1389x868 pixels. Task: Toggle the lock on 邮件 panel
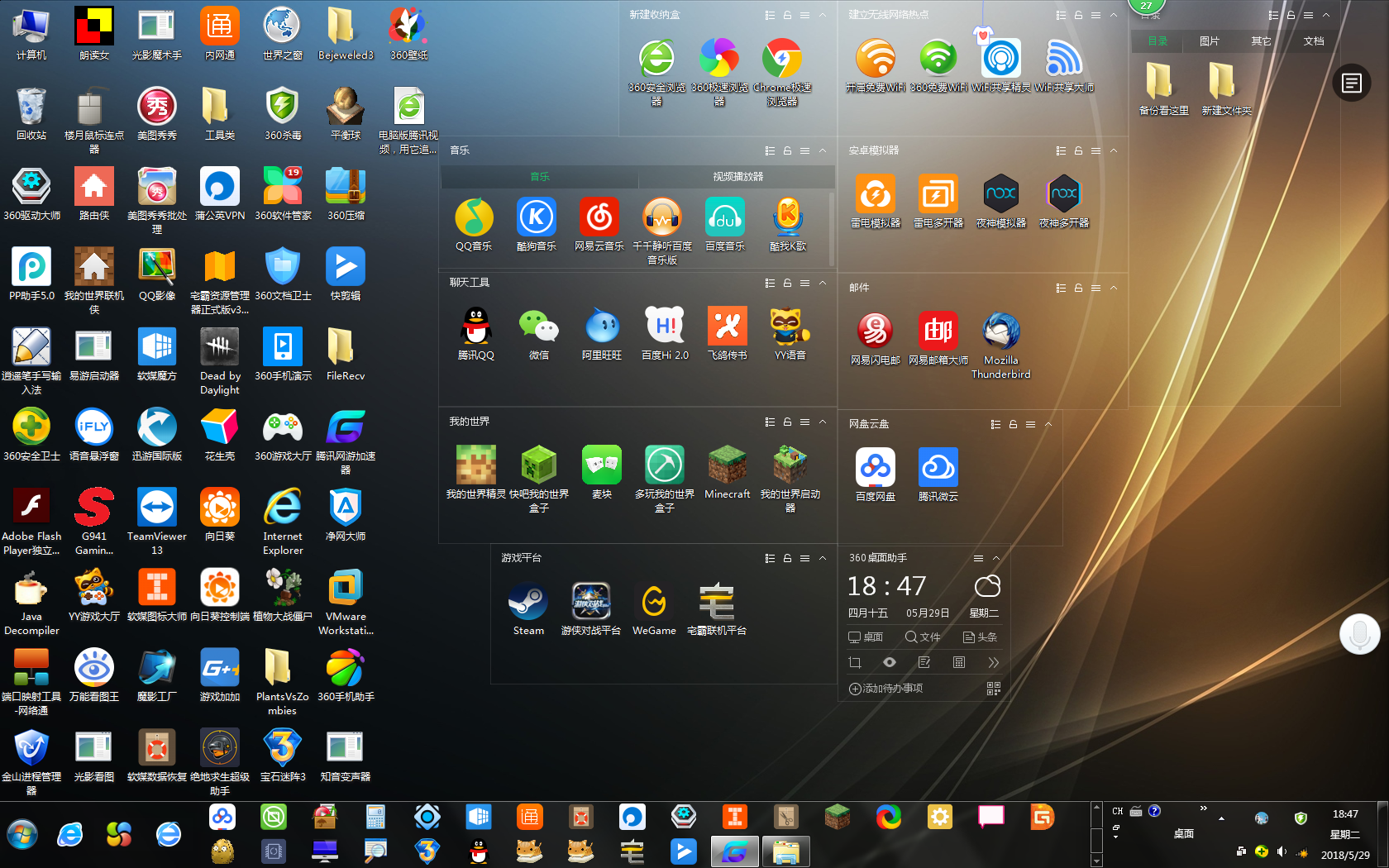1078,288
